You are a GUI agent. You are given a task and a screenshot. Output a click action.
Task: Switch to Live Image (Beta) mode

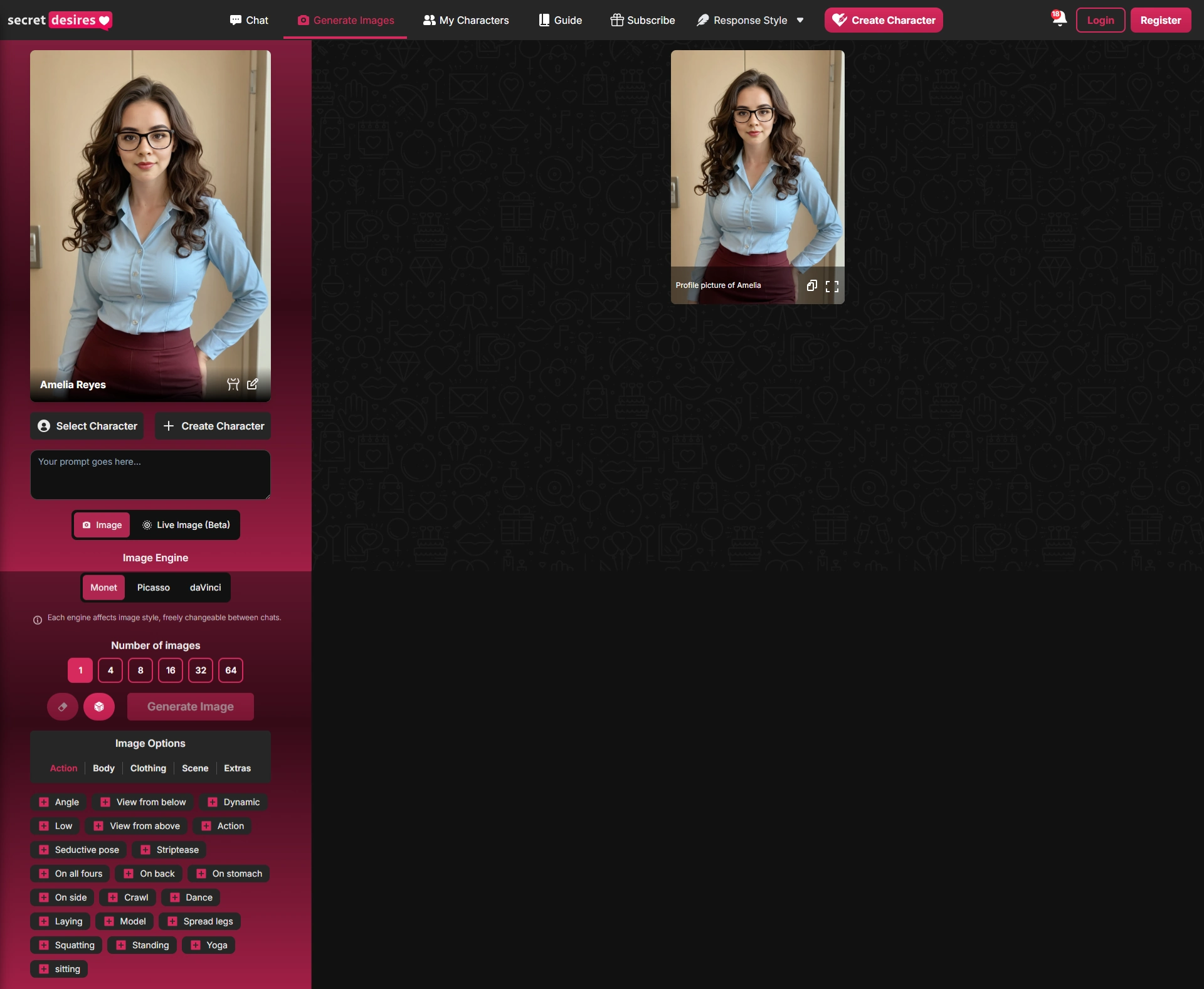186,525
